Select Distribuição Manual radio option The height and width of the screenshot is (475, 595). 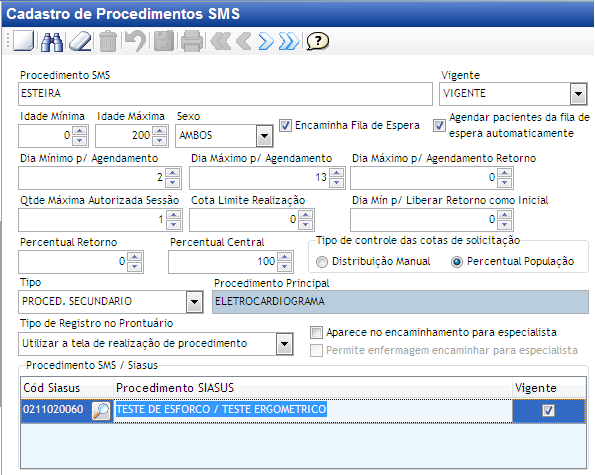pos(322,262)
